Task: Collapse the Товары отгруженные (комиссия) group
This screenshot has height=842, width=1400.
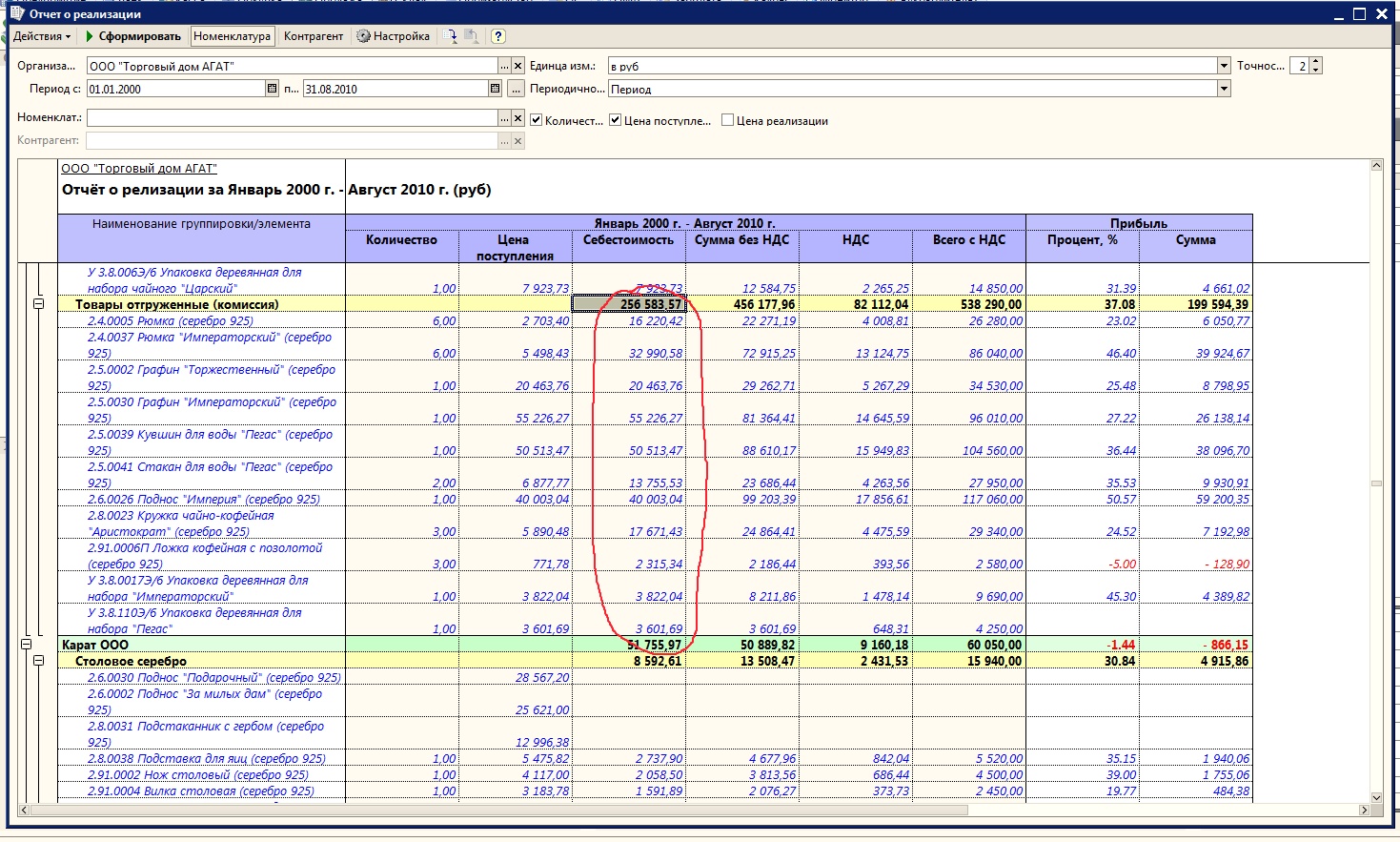Action: pyautogui.click(x=39, y=304)
